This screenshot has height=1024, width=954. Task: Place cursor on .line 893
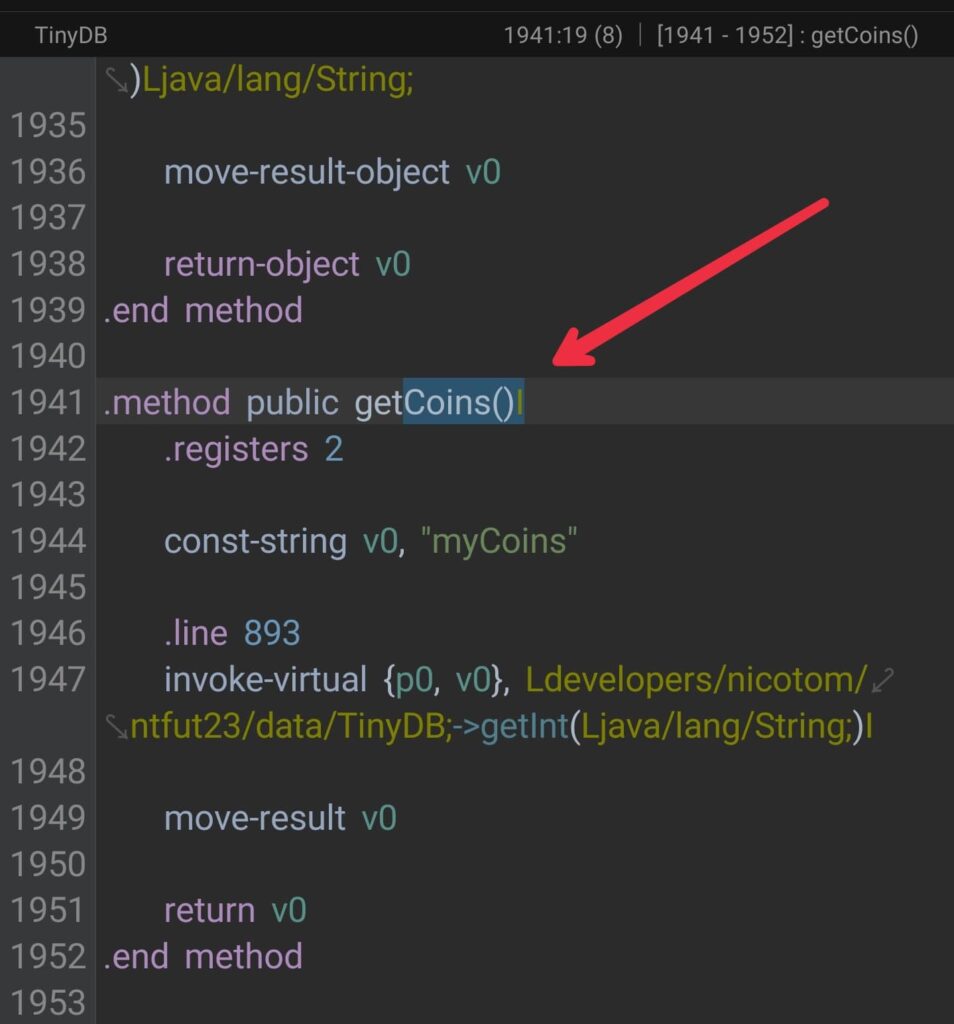(232, 633)
